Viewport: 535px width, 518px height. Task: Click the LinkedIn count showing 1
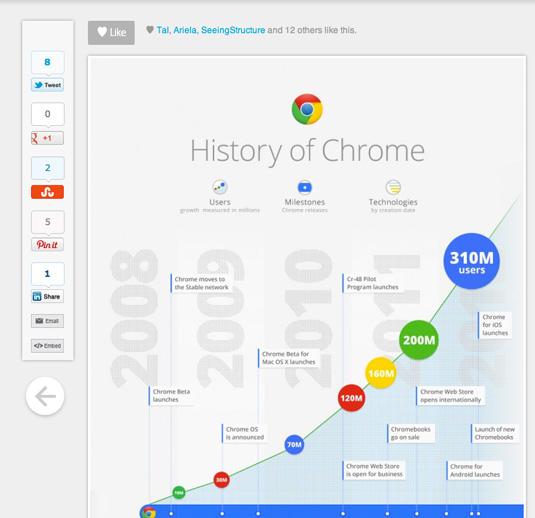coord(47,274)
